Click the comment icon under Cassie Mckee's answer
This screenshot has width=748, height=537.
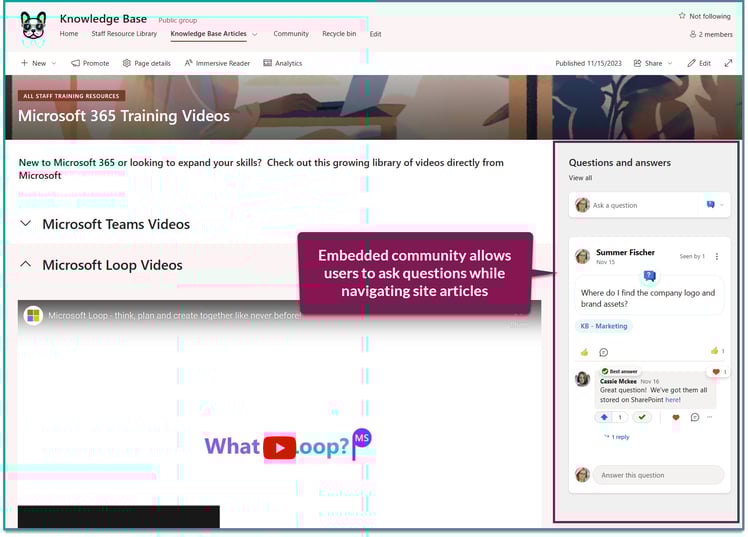tap(695, 417)
